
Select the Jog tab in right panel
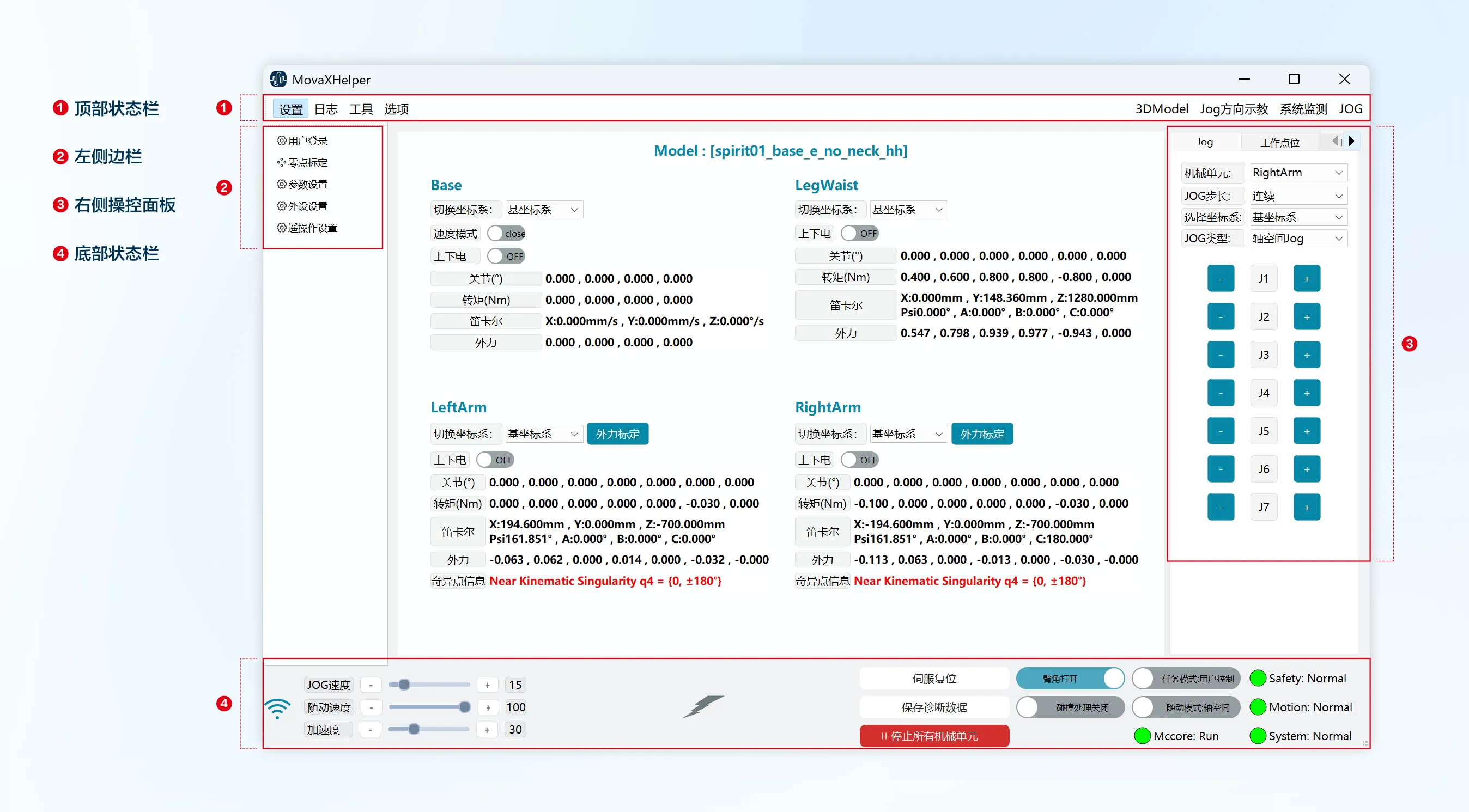1205,142
